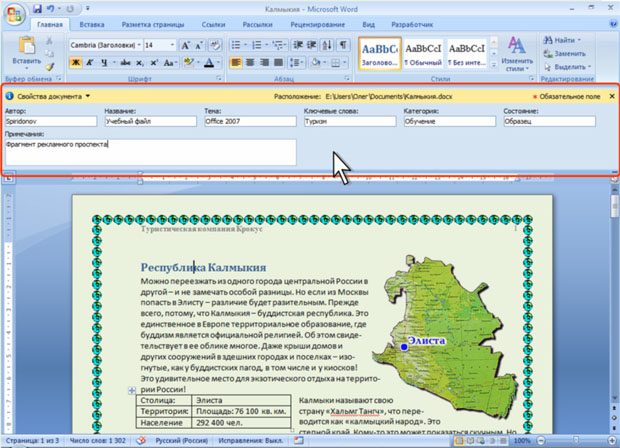
Task: Expand the Font (Шрифт) dialog launcher
Action: 219,79
